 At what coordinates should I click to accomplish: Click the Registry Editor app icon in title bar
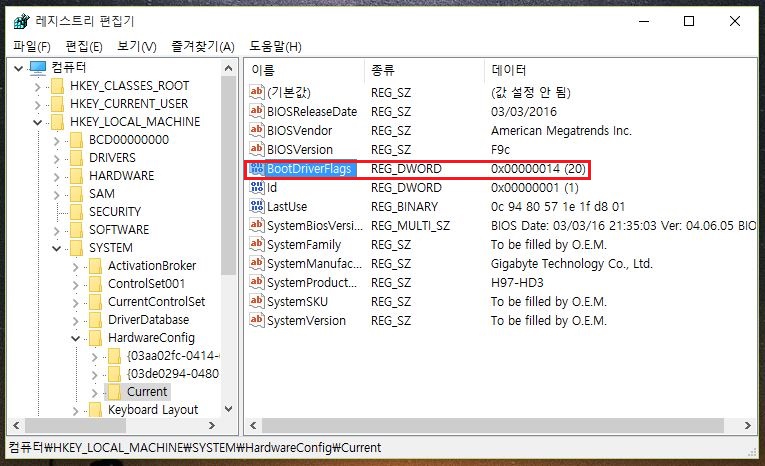[x=21, y=21]
